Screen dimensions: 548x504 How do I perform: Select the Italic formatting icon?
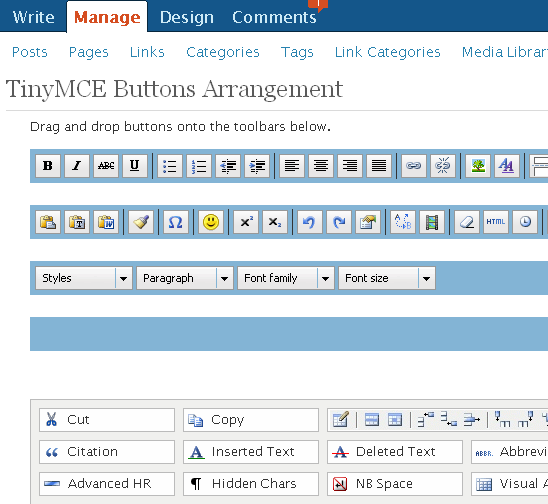point(77,166)
